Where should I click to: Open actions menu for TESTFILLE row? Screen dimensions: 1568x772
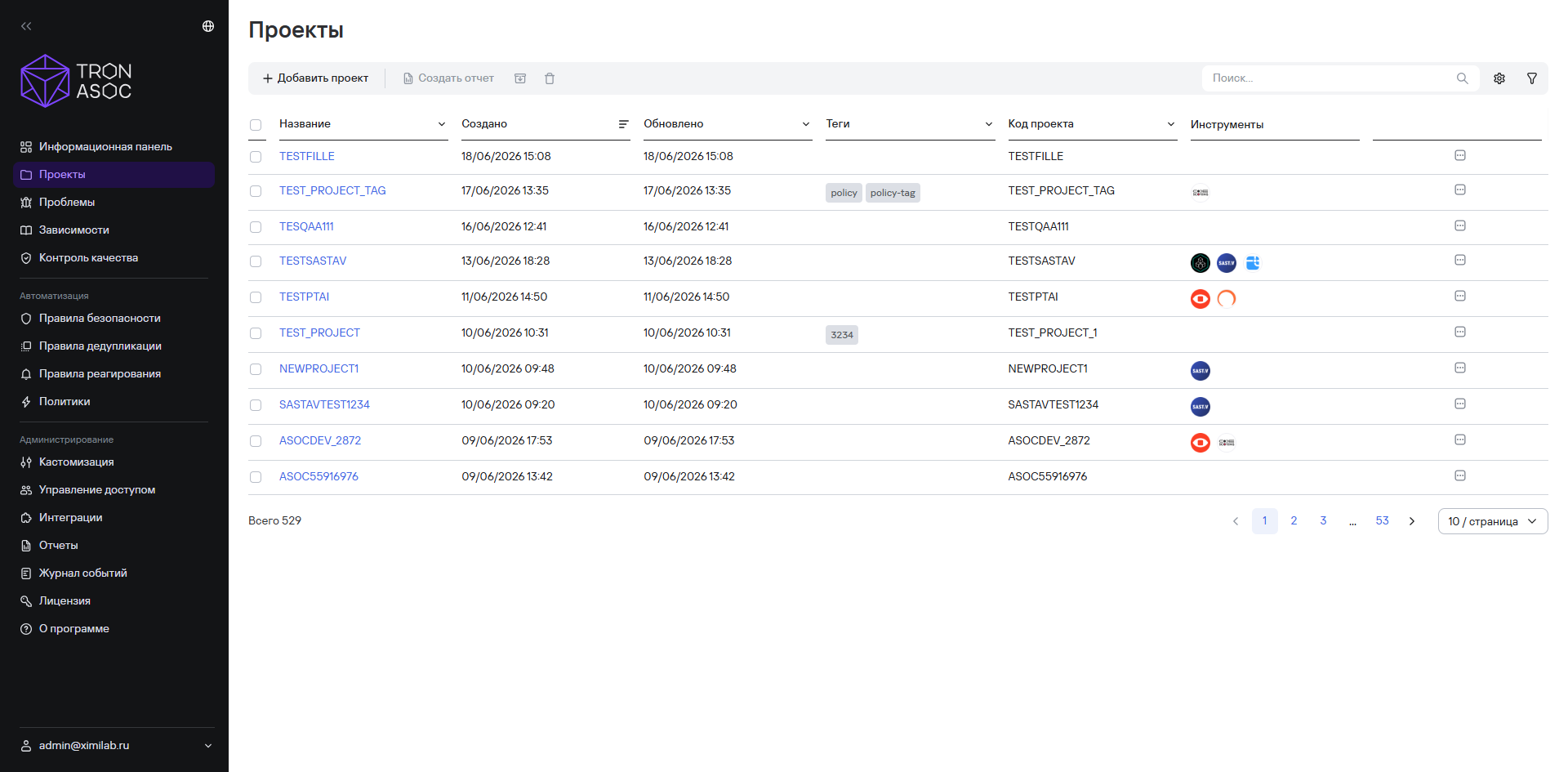1460,155
